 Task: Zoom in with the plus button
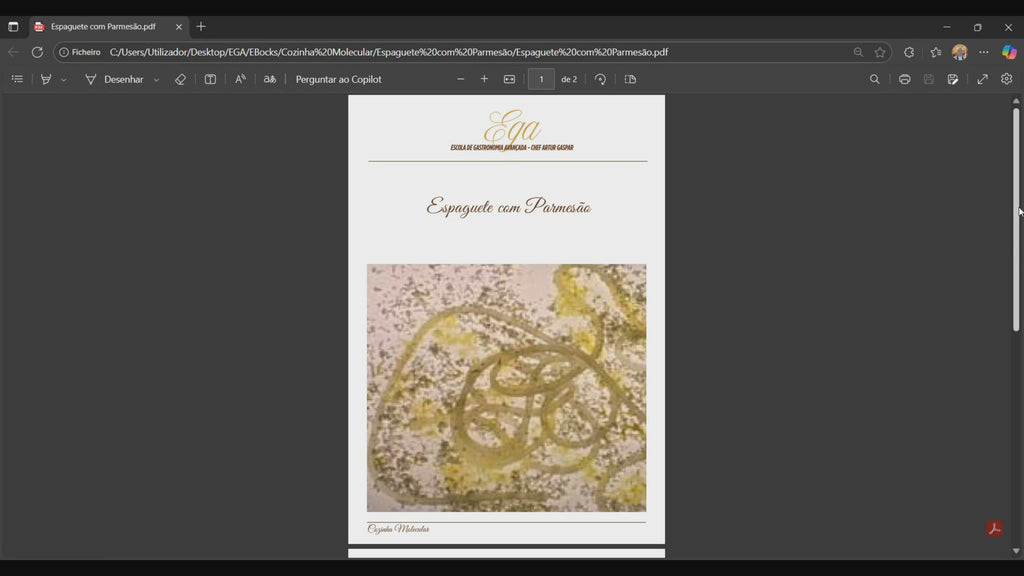pyautogui.click(x=485, y=79)
